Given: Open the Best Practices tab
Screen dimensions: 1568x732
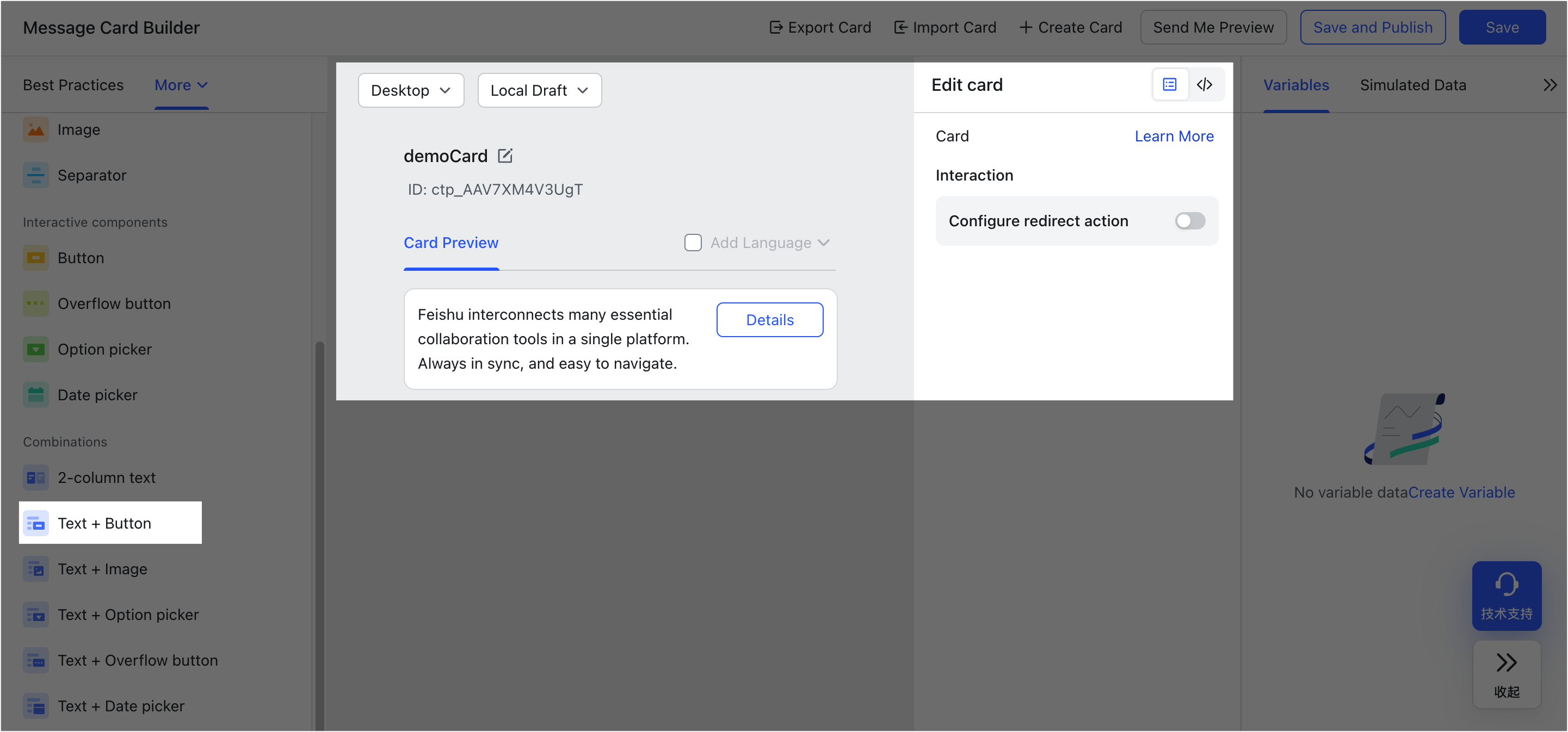Looking at the screenshot, I should (73, 85).
